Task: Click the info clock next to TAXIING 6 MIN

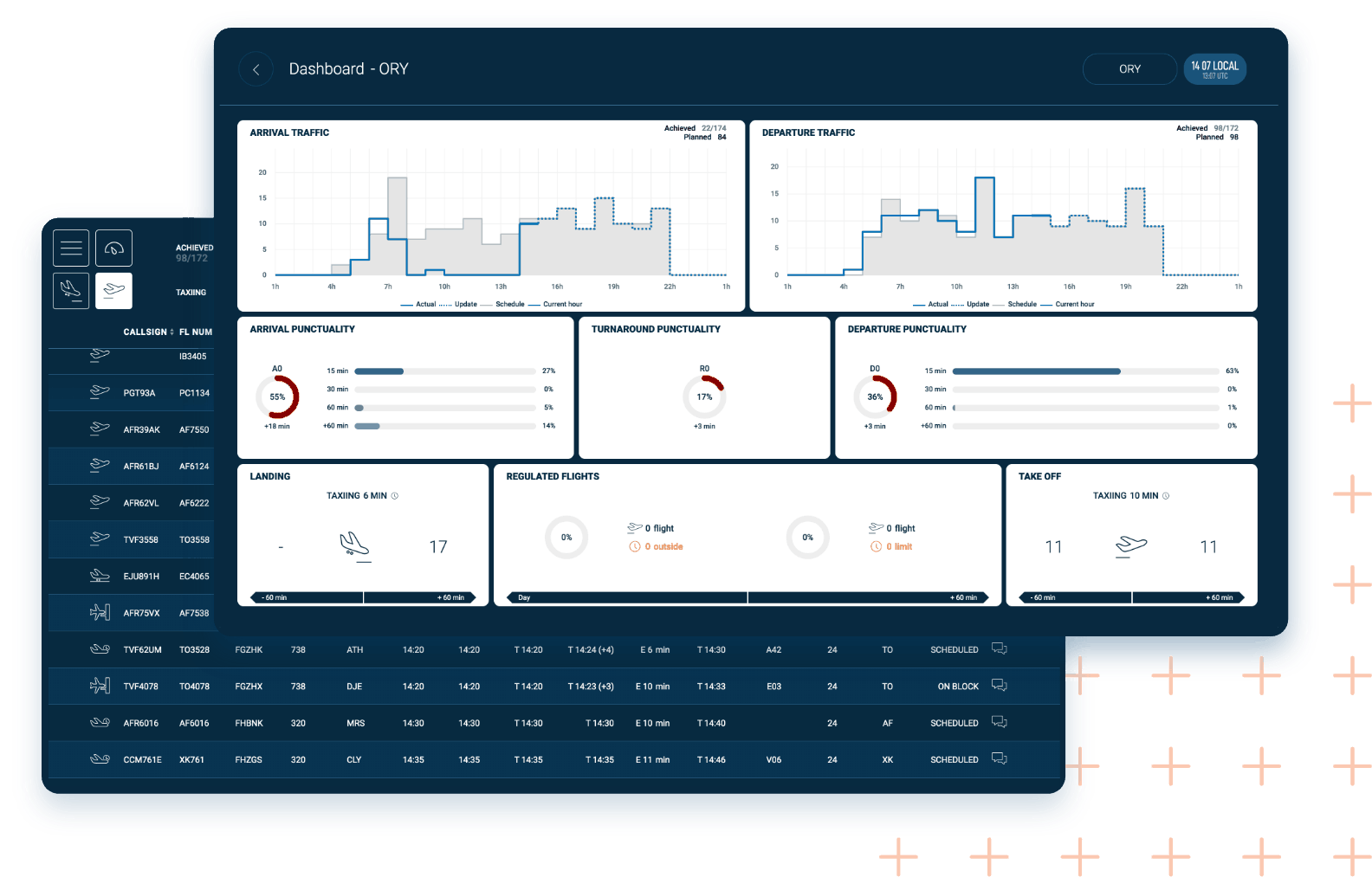Action: coord(395,496)
